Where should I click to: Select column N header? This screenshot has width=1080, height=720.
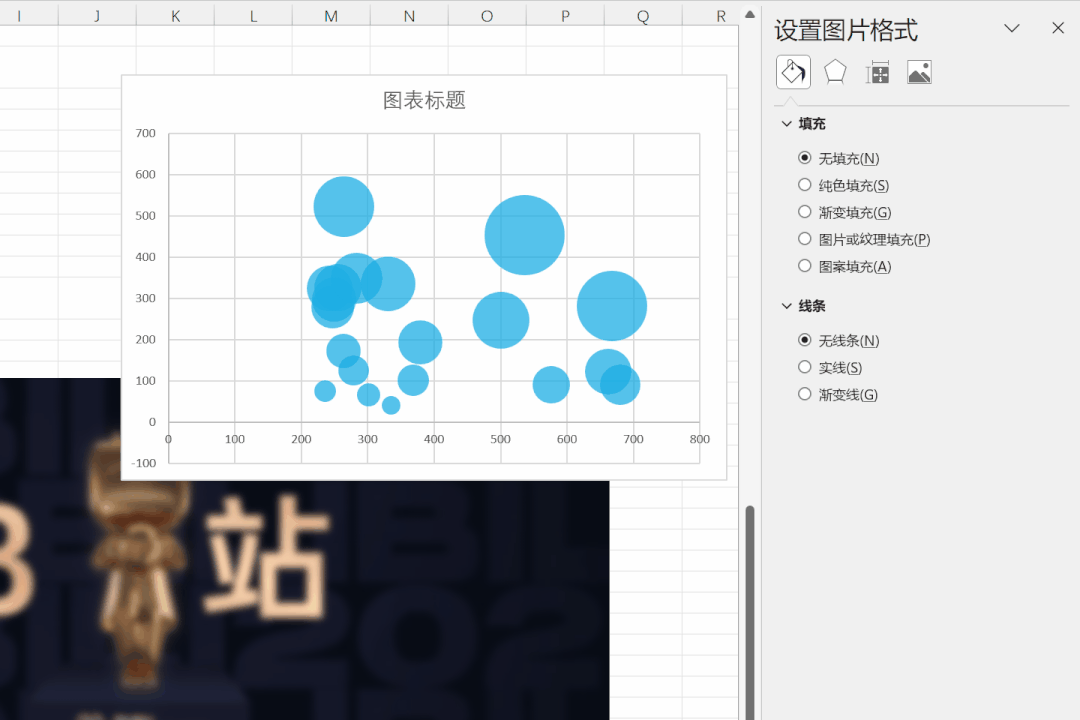tap(409, 16)
